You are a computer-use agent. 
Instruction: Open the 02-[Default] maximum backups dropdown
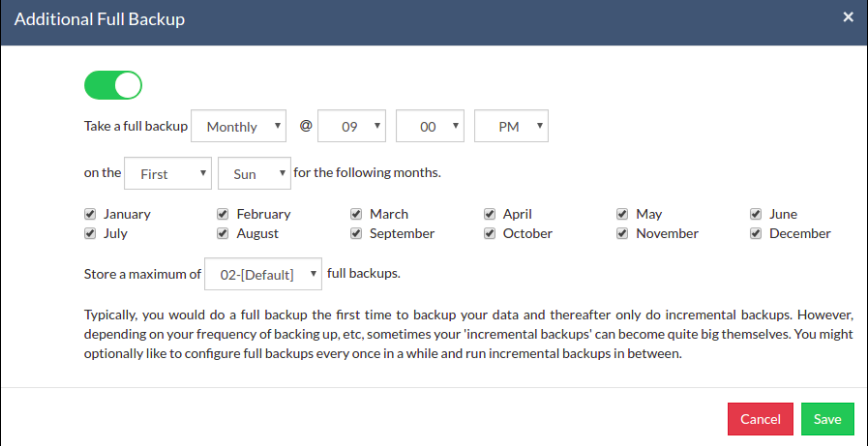tap(263, 274)
